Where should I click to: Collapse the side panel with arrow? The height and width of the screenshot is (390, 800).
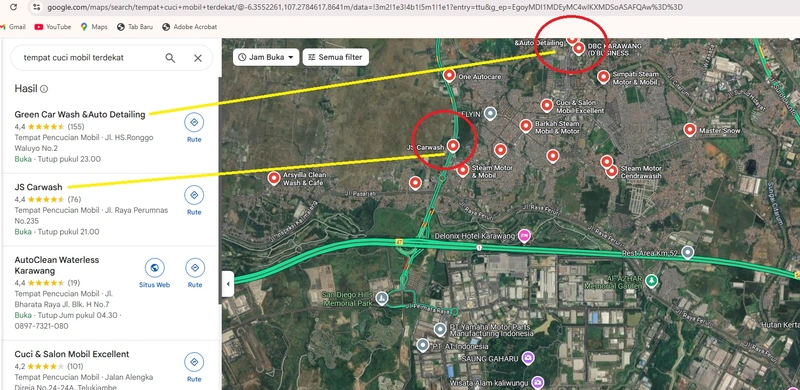coord(228,284)
